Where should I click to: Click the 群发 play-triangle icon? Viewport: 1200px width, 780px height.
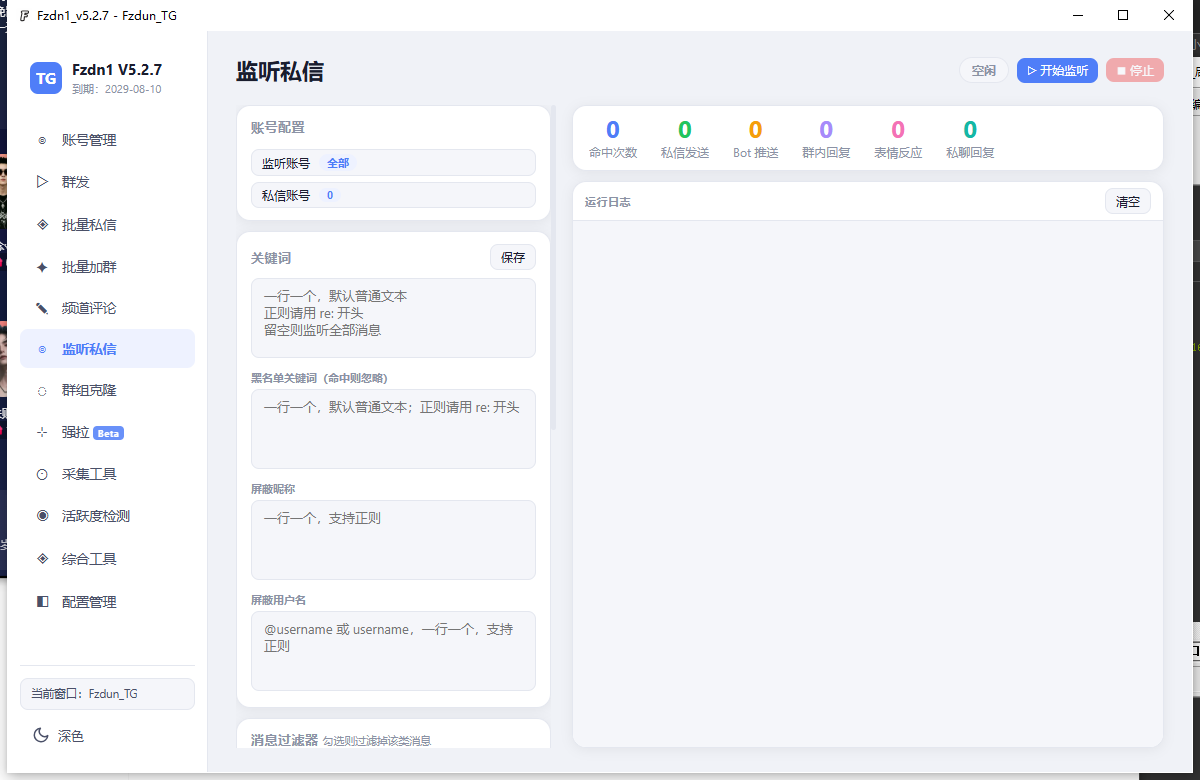pyautogui.click(x=42, y=182)
